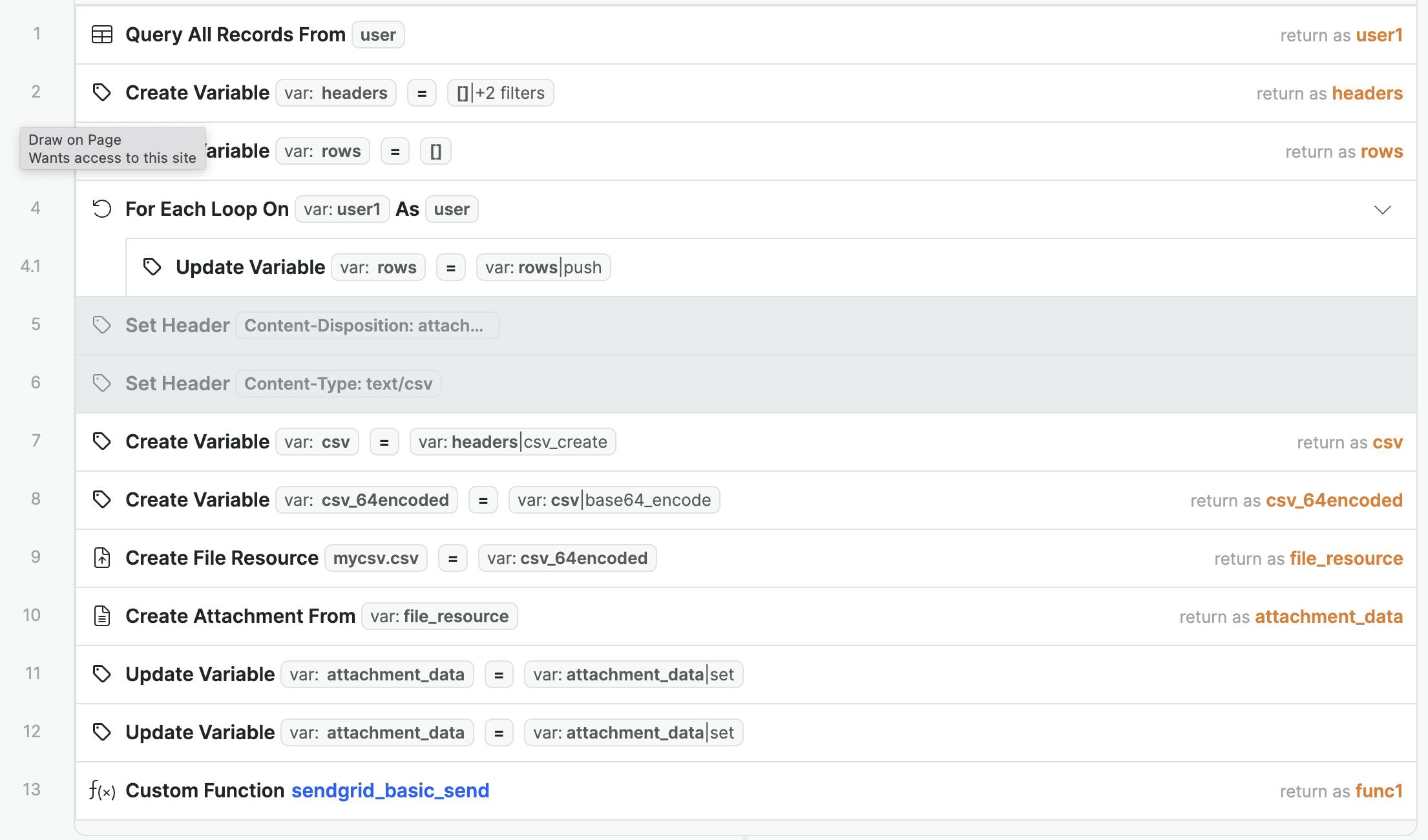The width and height of the screenshot is (1428, 840).
Task: Click 'return as csv_64encoded' label
Action: [x=1296, y=500]
